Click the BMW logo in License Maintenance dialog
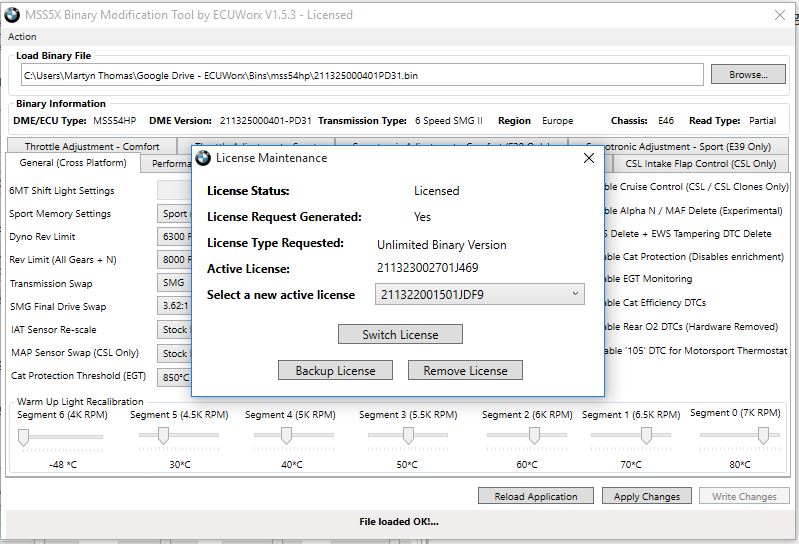 tap(203, 158)
